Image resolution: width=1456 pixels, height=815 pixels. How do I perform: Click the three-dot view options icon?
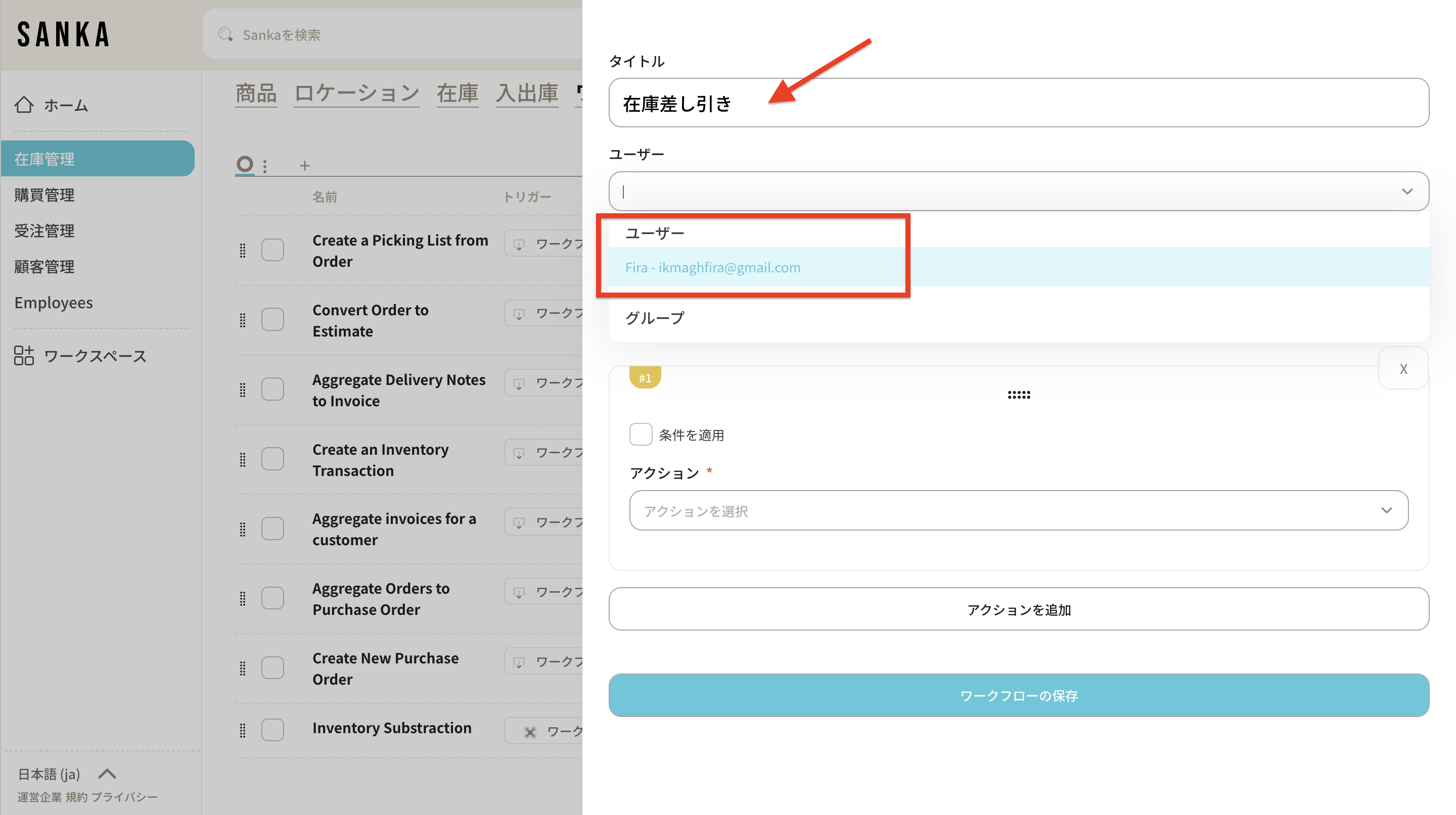pyautogui.click(x=265, y=166)
